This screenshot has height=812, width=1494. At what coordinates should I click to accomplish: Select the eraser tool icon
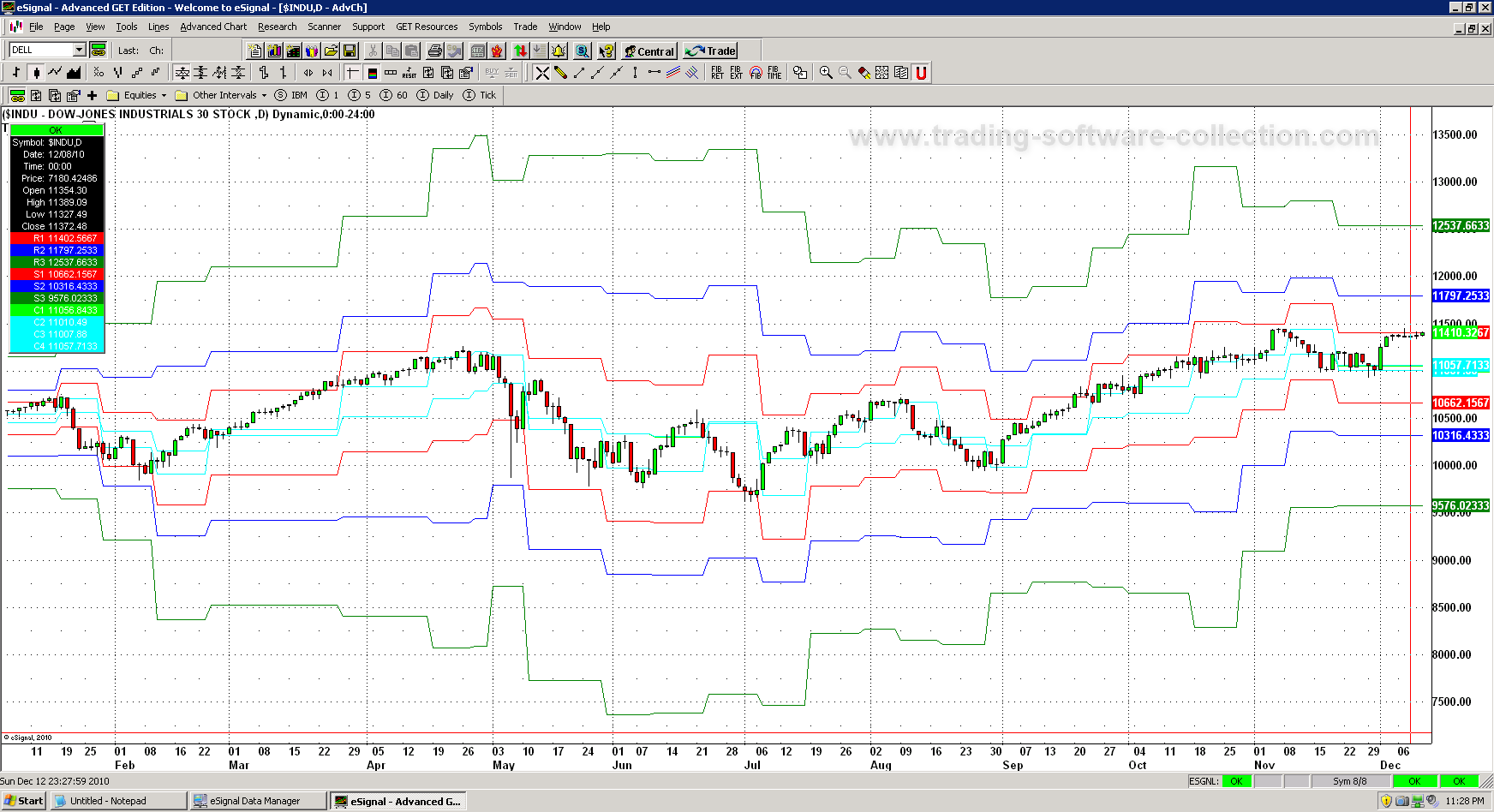(x=864, y=73)
